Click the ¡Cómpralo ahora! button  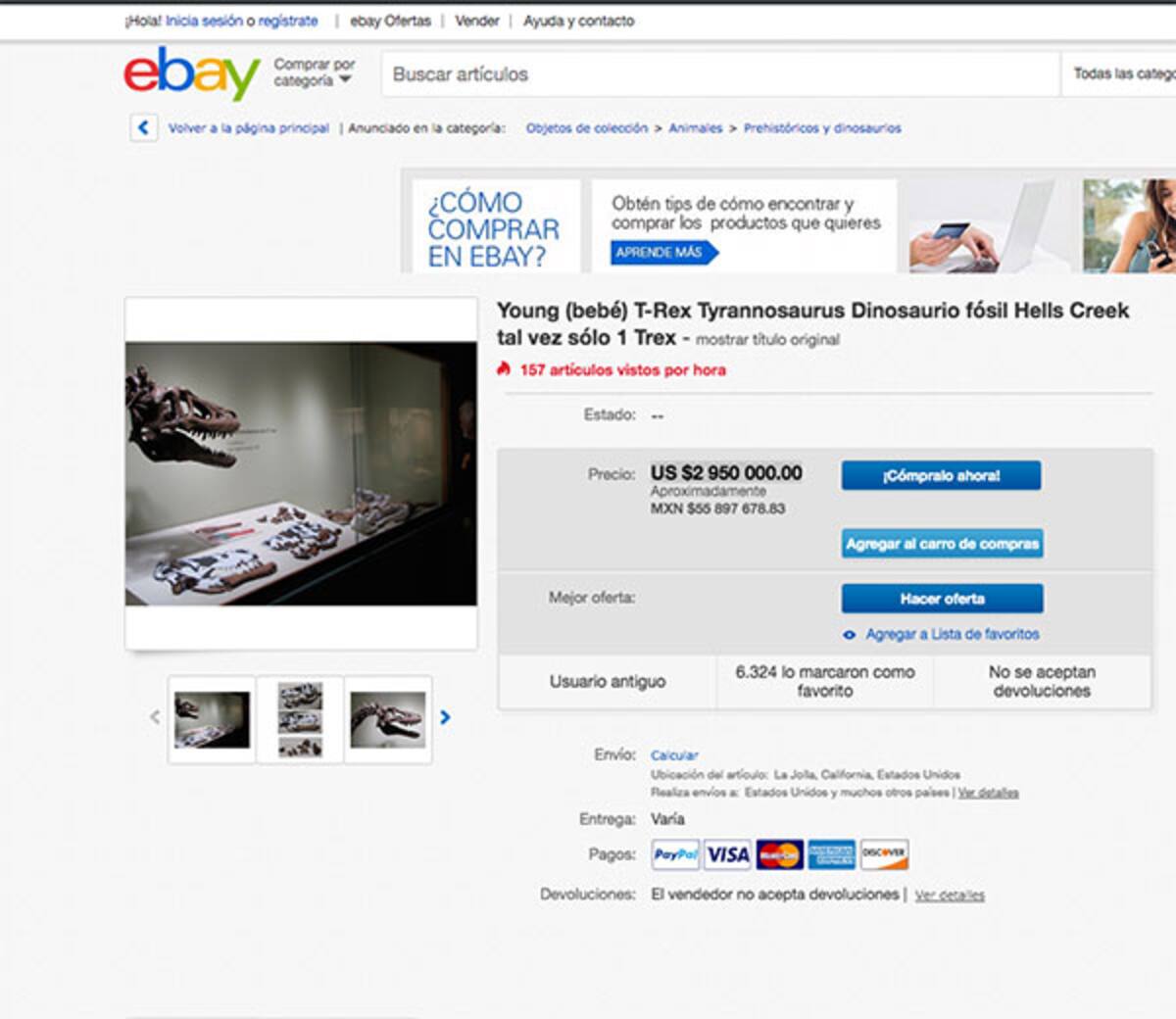pyautogui.click(x=941, y=476)
